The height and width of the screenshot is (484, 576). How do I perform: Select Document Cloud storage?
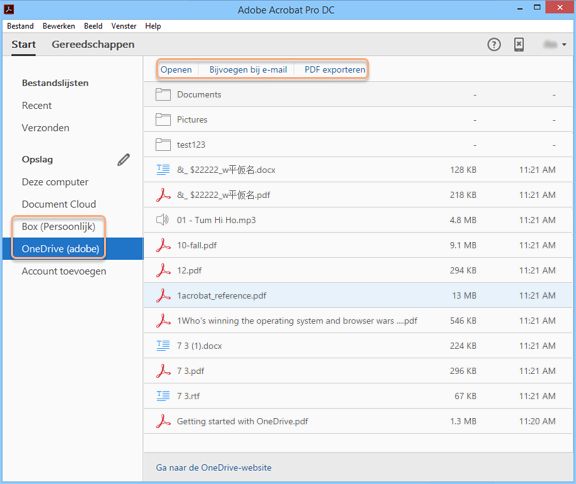pyautogui.click(x=59, y=204)
